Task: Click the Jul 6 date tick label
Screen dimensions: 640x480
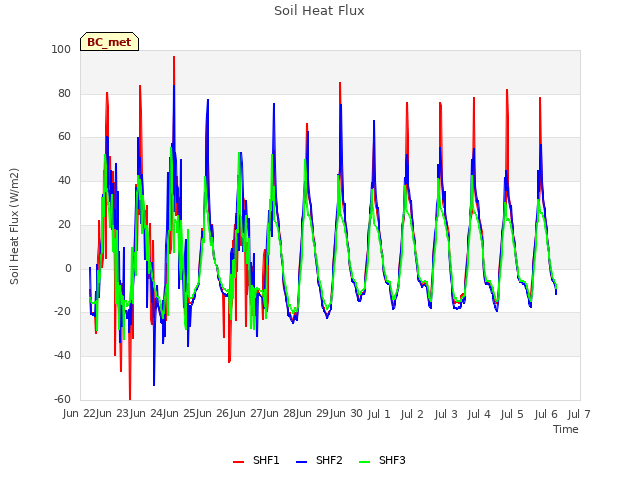Action: click(546, 415)
